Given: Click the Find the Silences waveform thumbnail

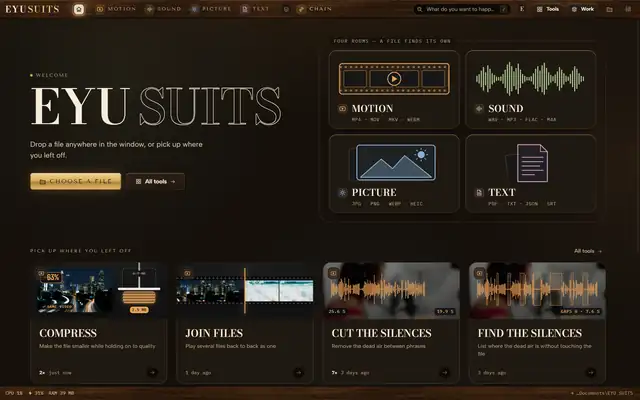Looking at the screenshot, I should (x=537, y=290).
